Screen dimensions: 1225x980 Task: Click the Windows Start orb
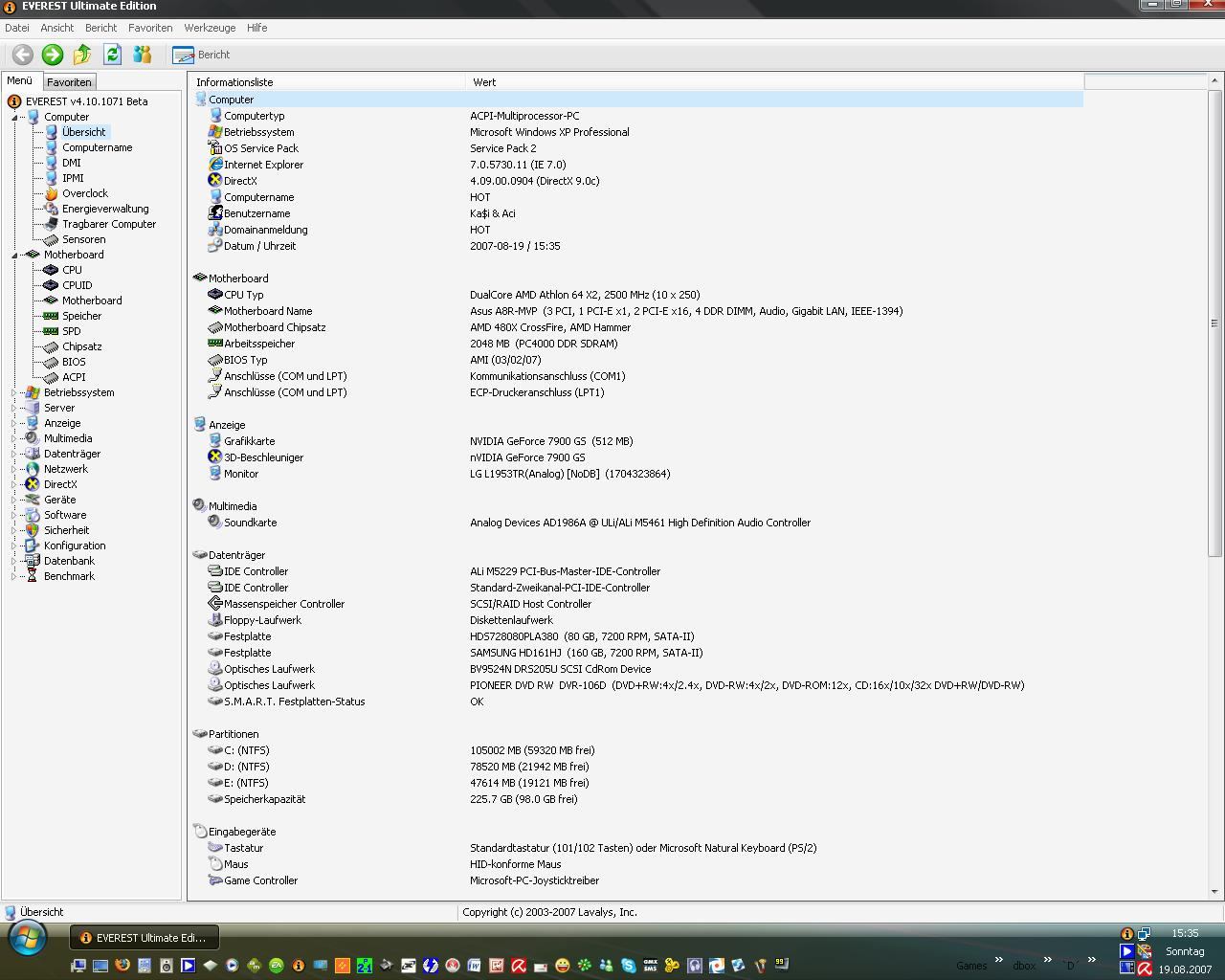tap(27, 939)
